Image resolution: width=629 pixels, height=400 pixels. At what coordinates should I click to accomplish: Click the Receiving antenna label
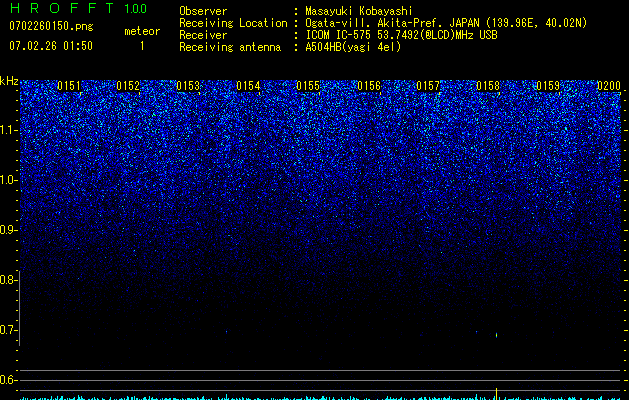[x=230, y=47]
